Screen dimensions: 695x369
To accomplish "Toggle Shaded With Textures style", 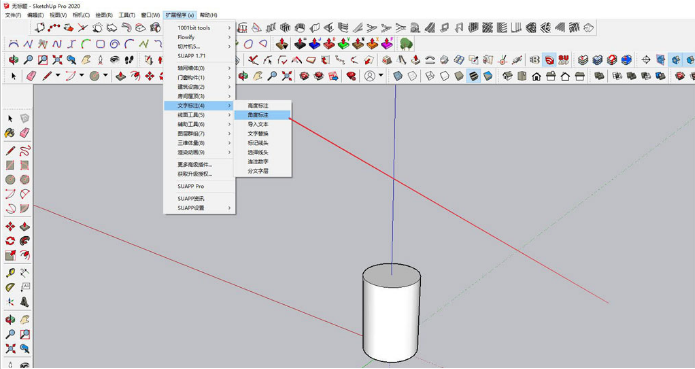I will [x=474, y=76].
